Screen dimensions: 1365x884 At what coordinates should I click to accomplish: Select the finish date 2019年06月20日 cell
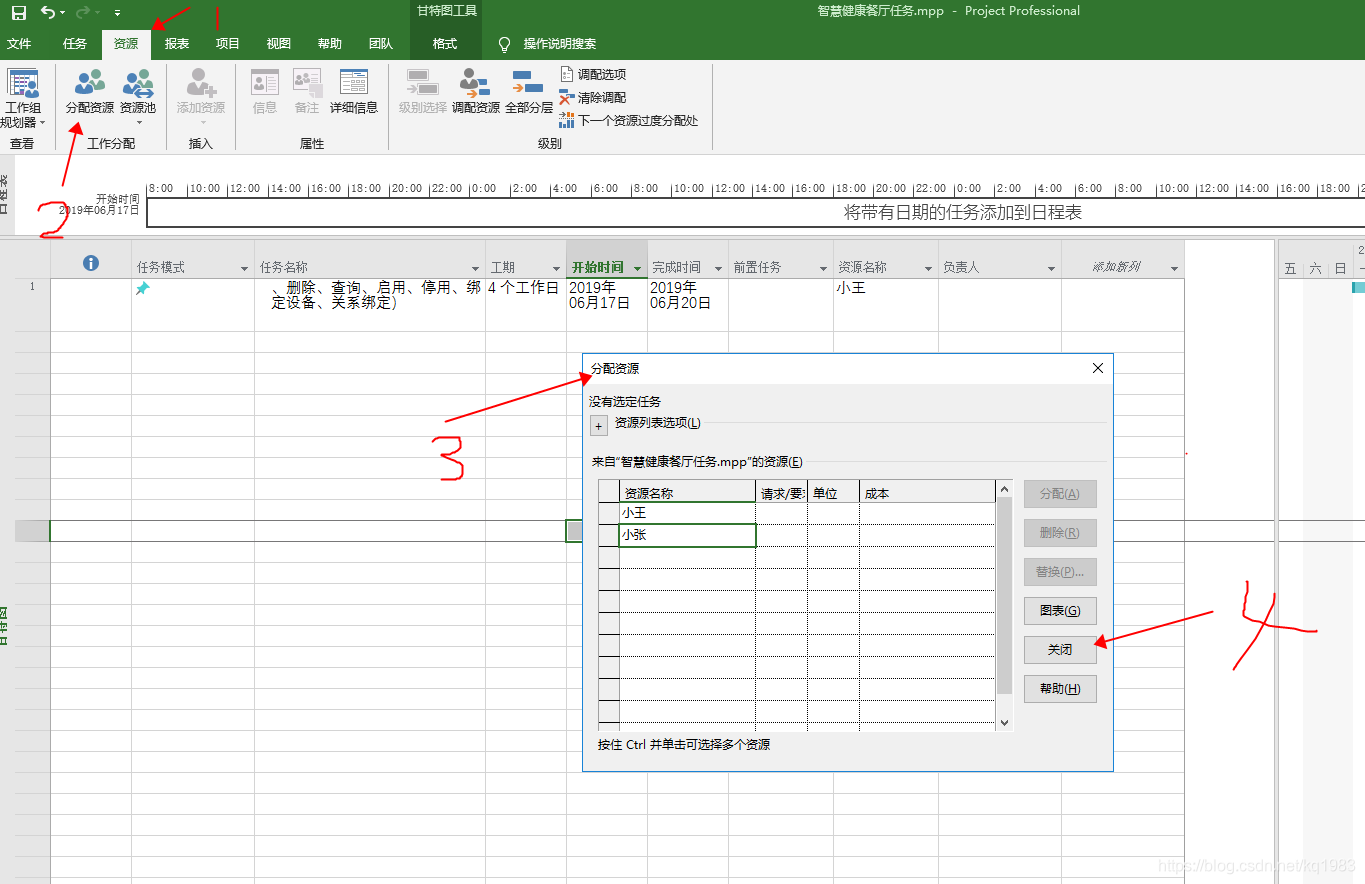pyautogui.click(x=688, y=304)
